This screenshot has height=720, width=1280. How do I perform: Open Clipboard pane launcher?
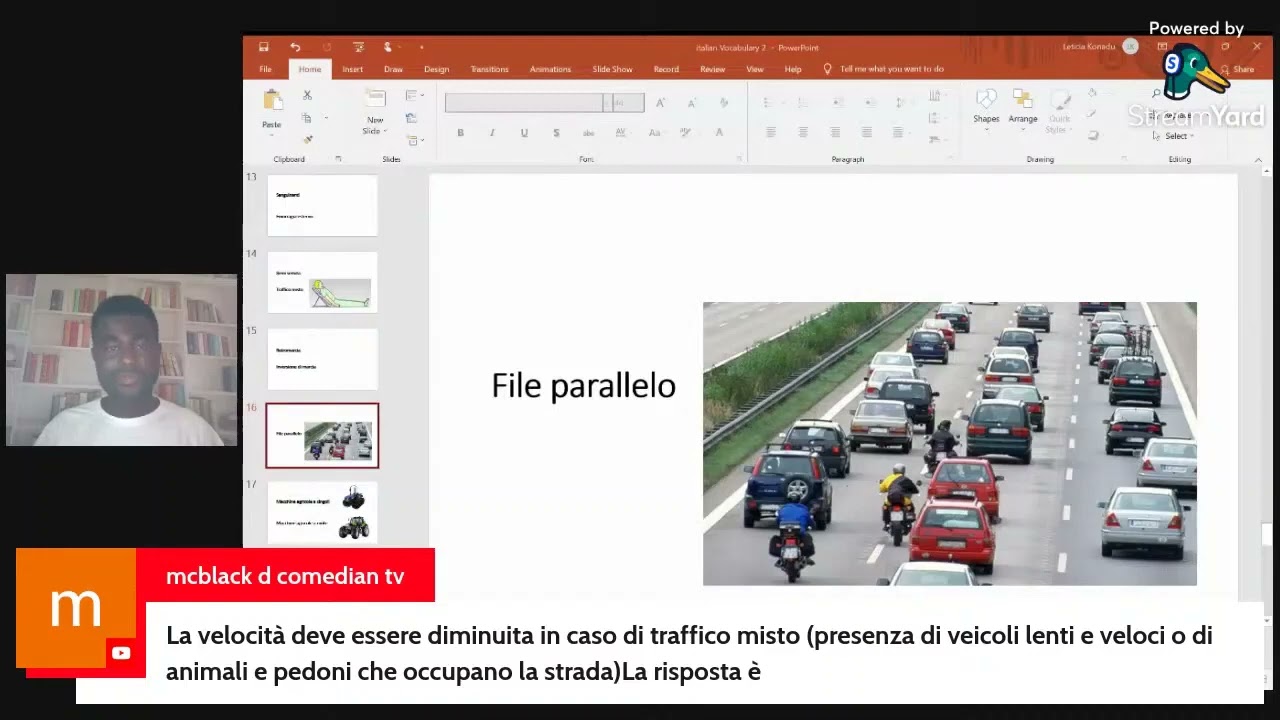[338, 159]
